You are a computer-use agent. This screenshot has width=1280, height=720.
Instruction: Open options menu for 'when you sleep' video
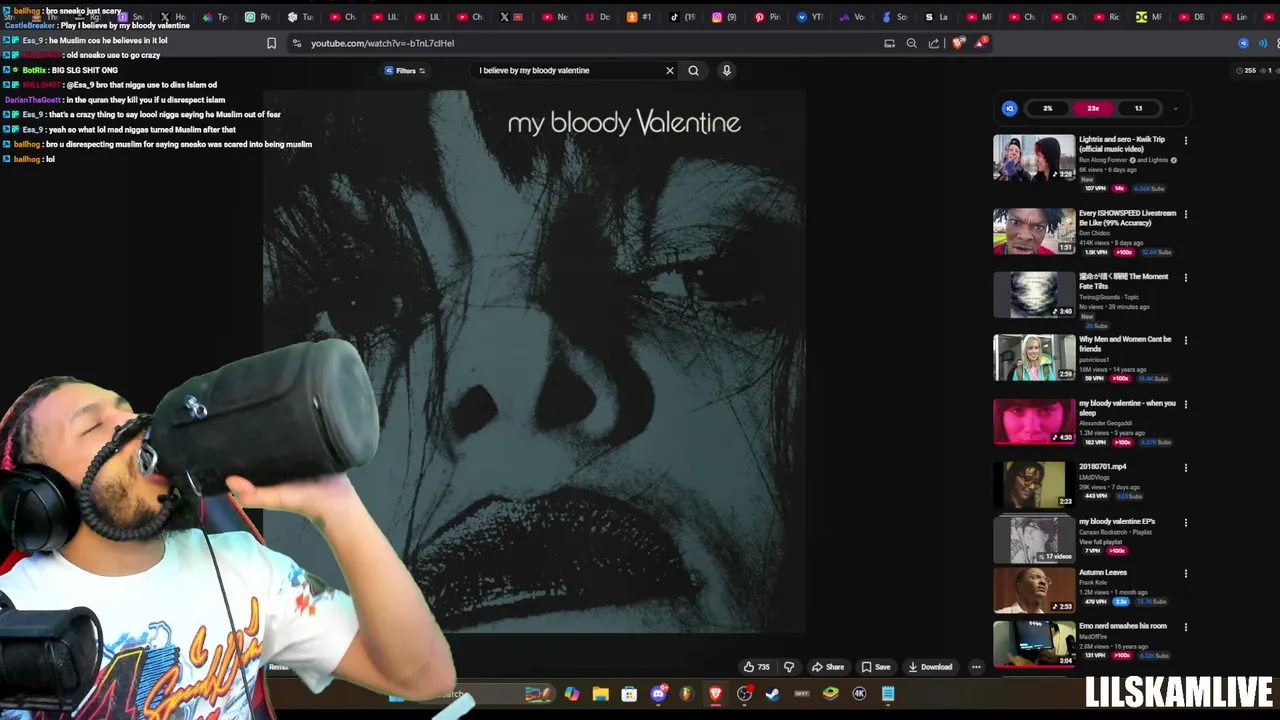pyautogui.click(x=1186, y=404)
